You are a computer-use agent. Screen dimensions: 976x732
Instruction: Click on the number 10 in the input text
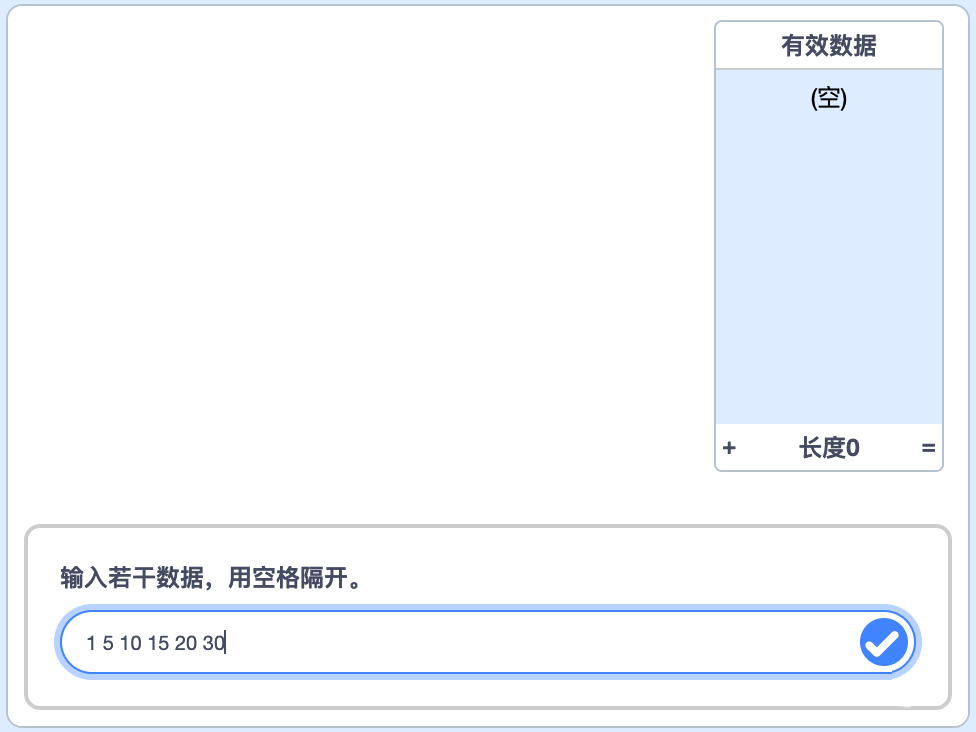[131, 643]
